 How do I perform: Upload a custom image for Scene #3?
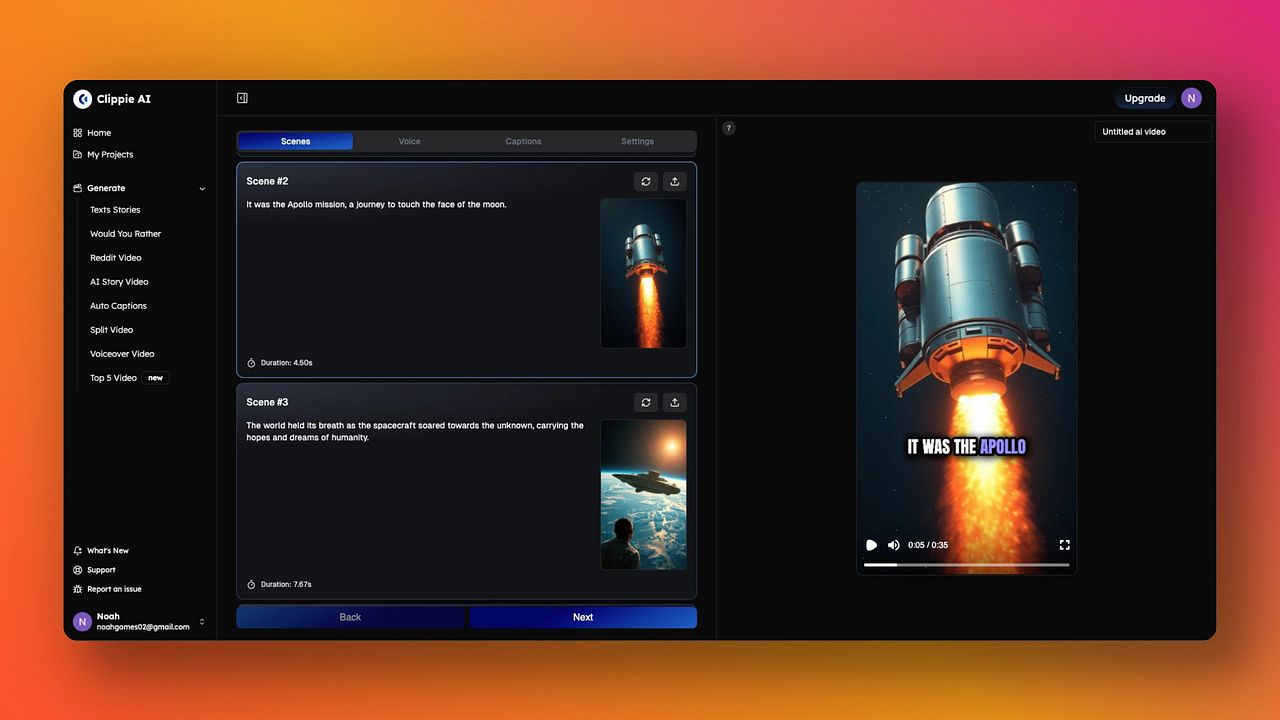(675, 402)
